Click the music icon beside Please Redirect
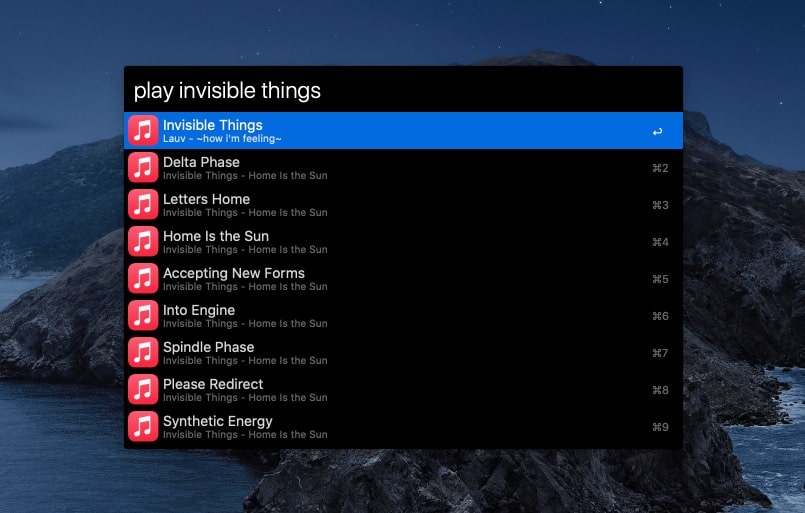The height and width of the screenshot is (513, 805). pos(143,389)
